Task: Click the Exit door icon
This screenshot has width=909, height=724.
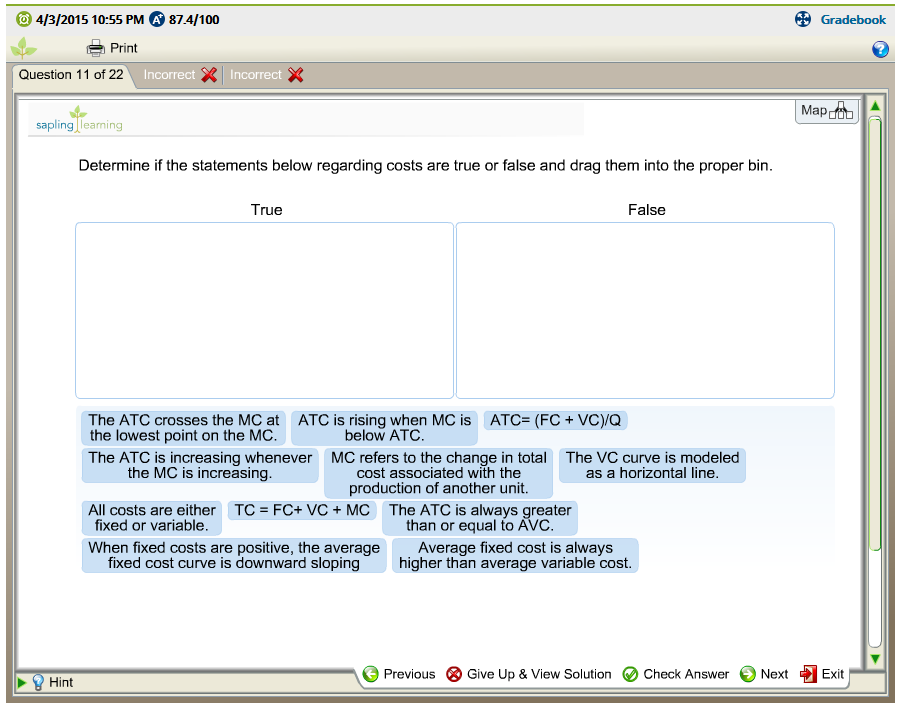Action: 808,674
